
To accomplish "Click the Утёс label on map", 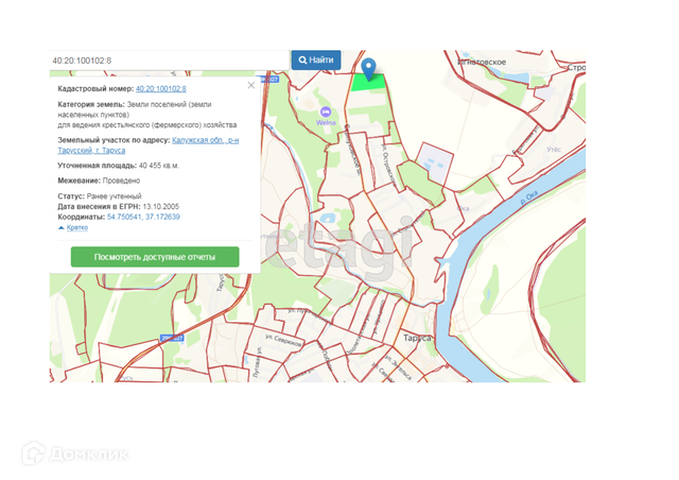I will point(553,149).
